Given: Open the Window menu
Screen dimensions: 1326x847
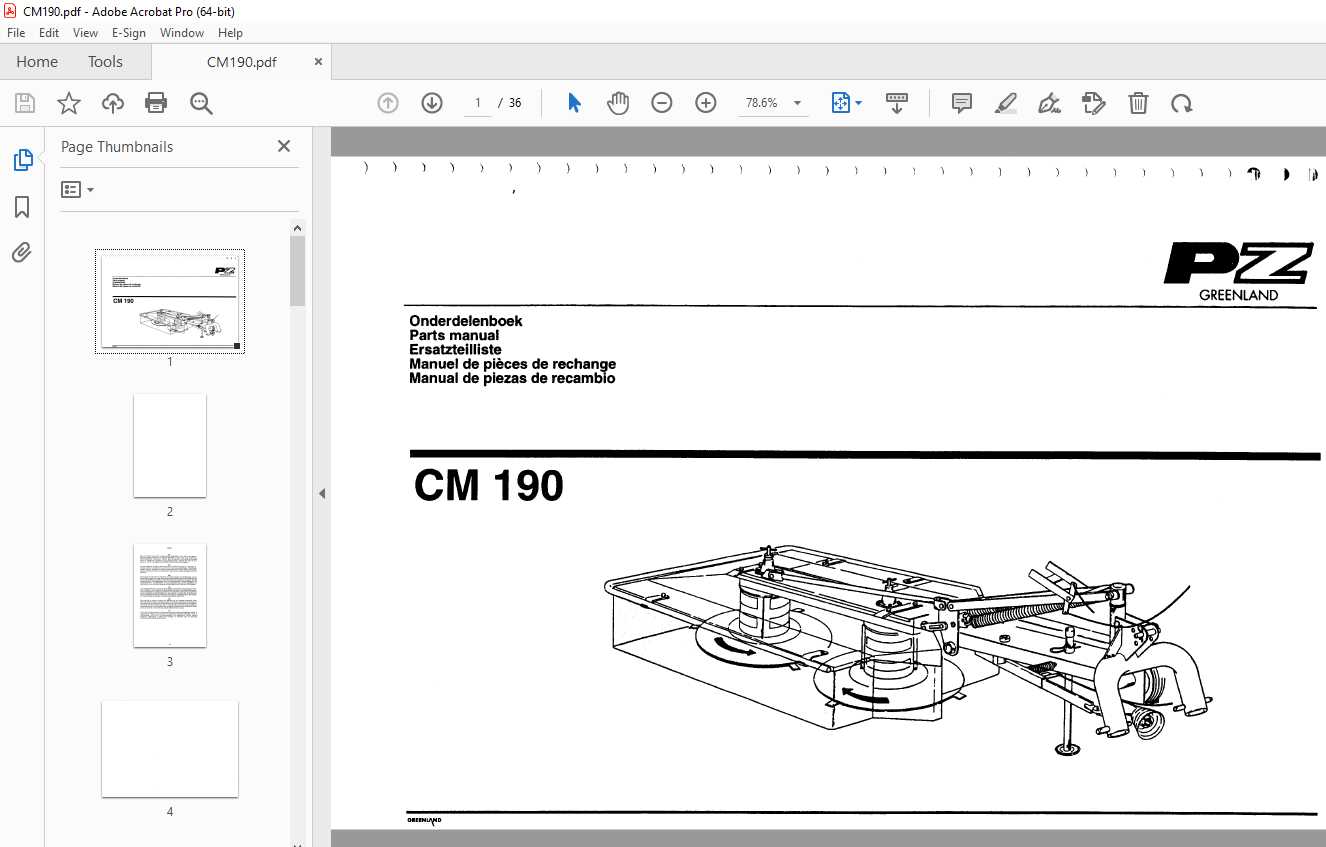Looking at the screenshot, I should coord(182,33).
